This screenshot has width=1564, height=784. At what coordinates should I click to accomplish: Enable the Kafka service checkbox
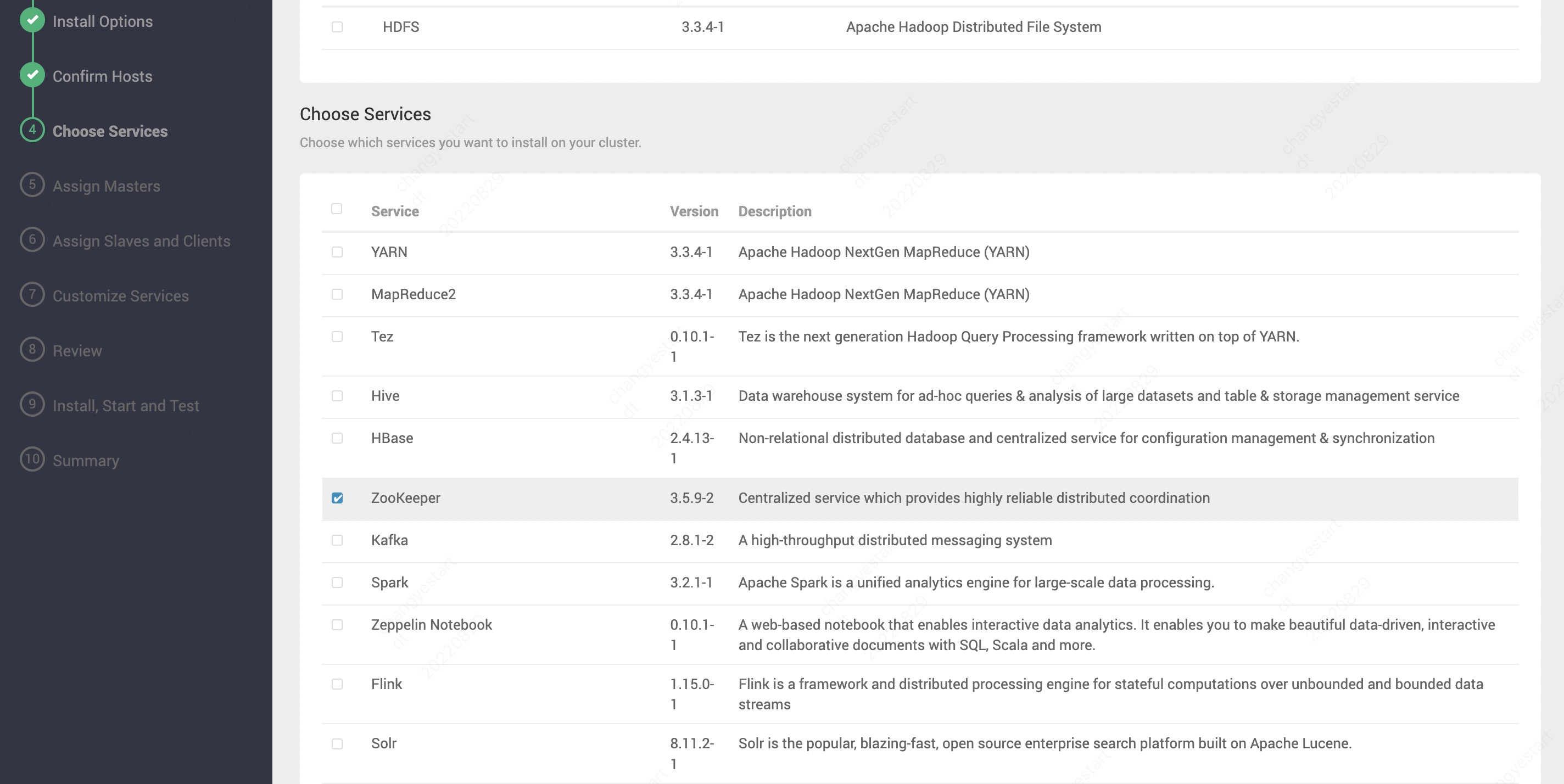[x=338, y=540]
